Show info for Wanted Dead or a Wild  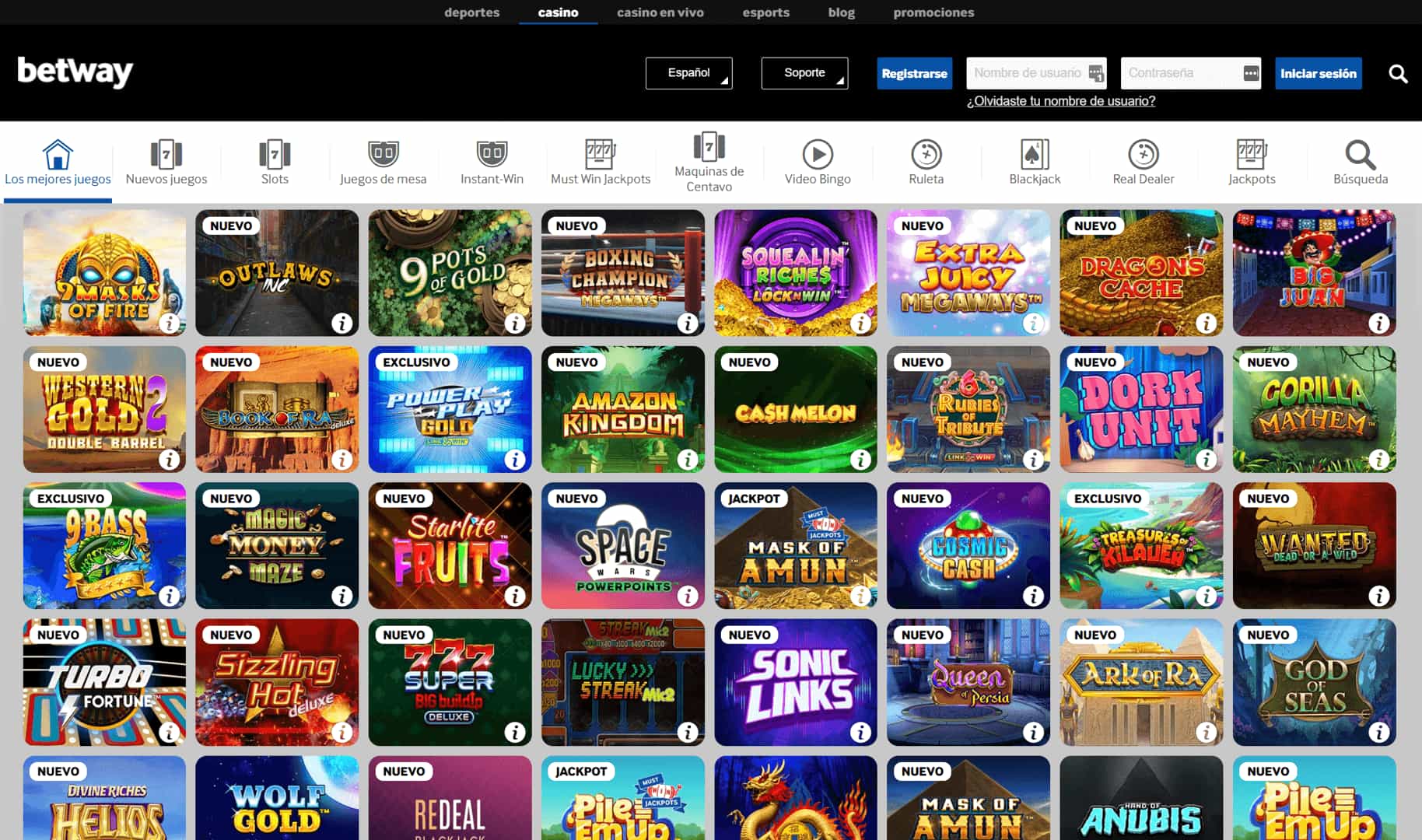(x=1378, y=596)
